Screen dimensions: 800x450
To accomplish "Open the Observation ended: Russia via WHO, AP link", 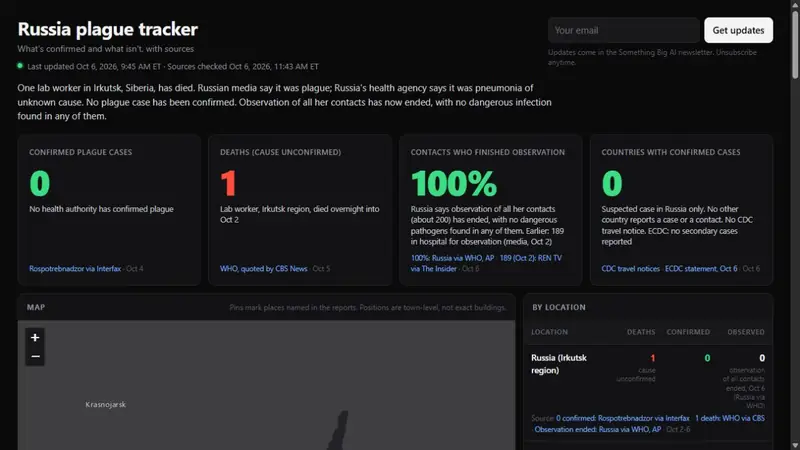I will pos(598,429).
